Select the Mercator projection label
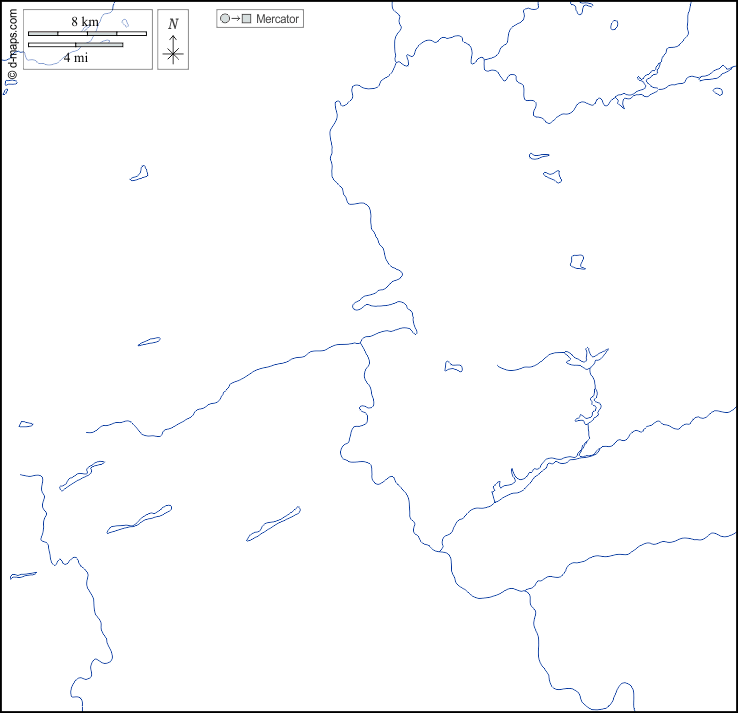The height and width of the screenshot is (713, 738). click(x=277, y=19)
